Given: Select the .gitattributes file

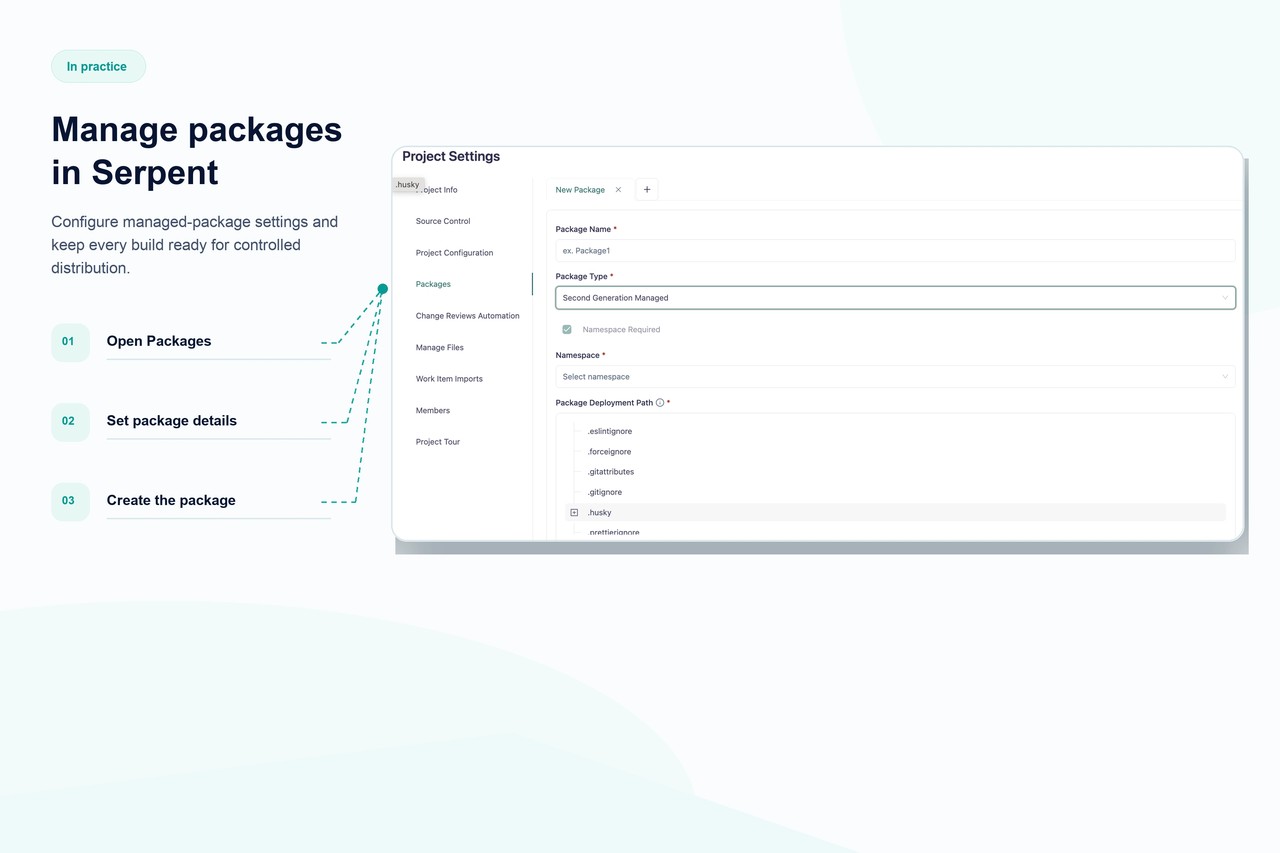Looking at the screenshot, I should [x=610, y=472].
